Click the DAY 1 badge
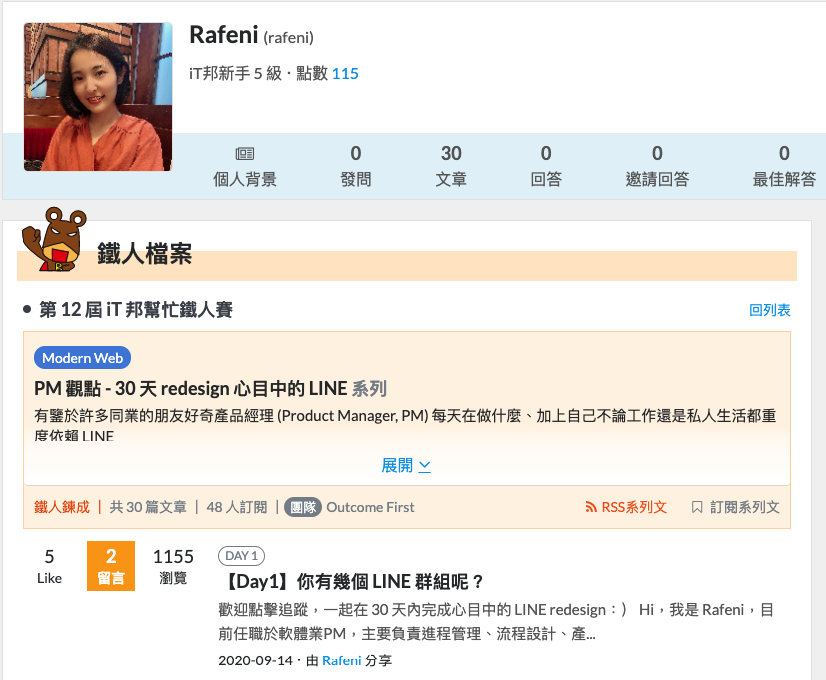The image size is (826, 680). [241, 556]
